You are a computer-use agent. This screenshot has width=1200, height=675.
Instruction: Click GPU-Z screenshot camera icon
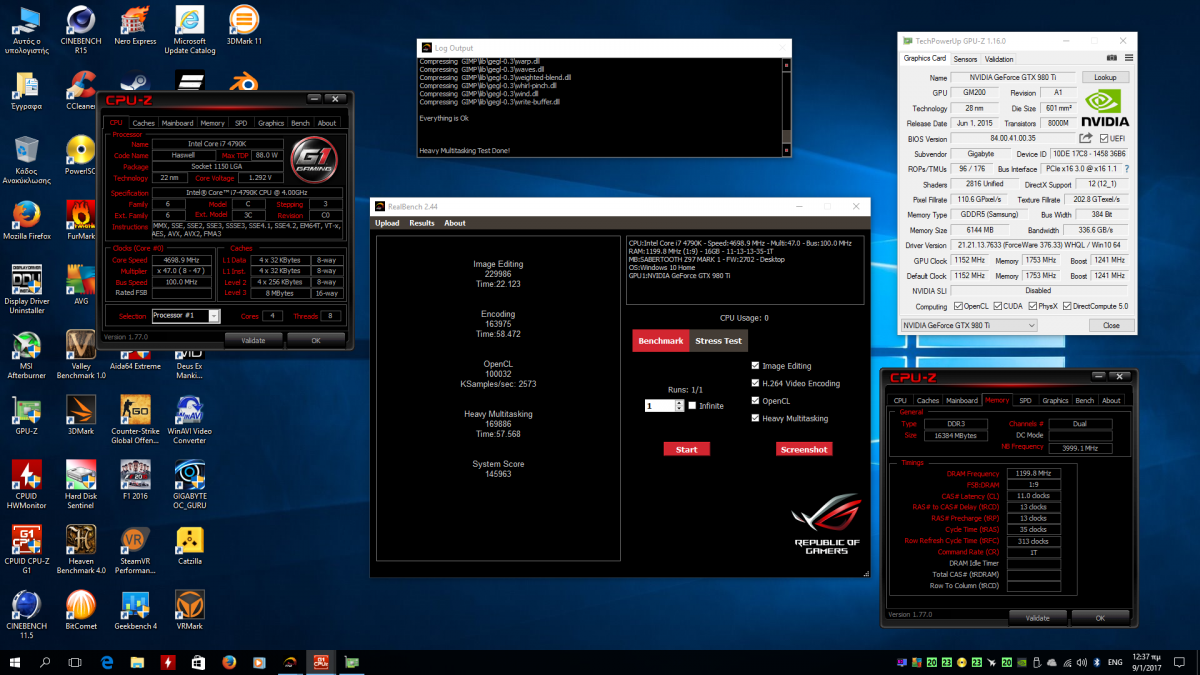click(1111, 59)
